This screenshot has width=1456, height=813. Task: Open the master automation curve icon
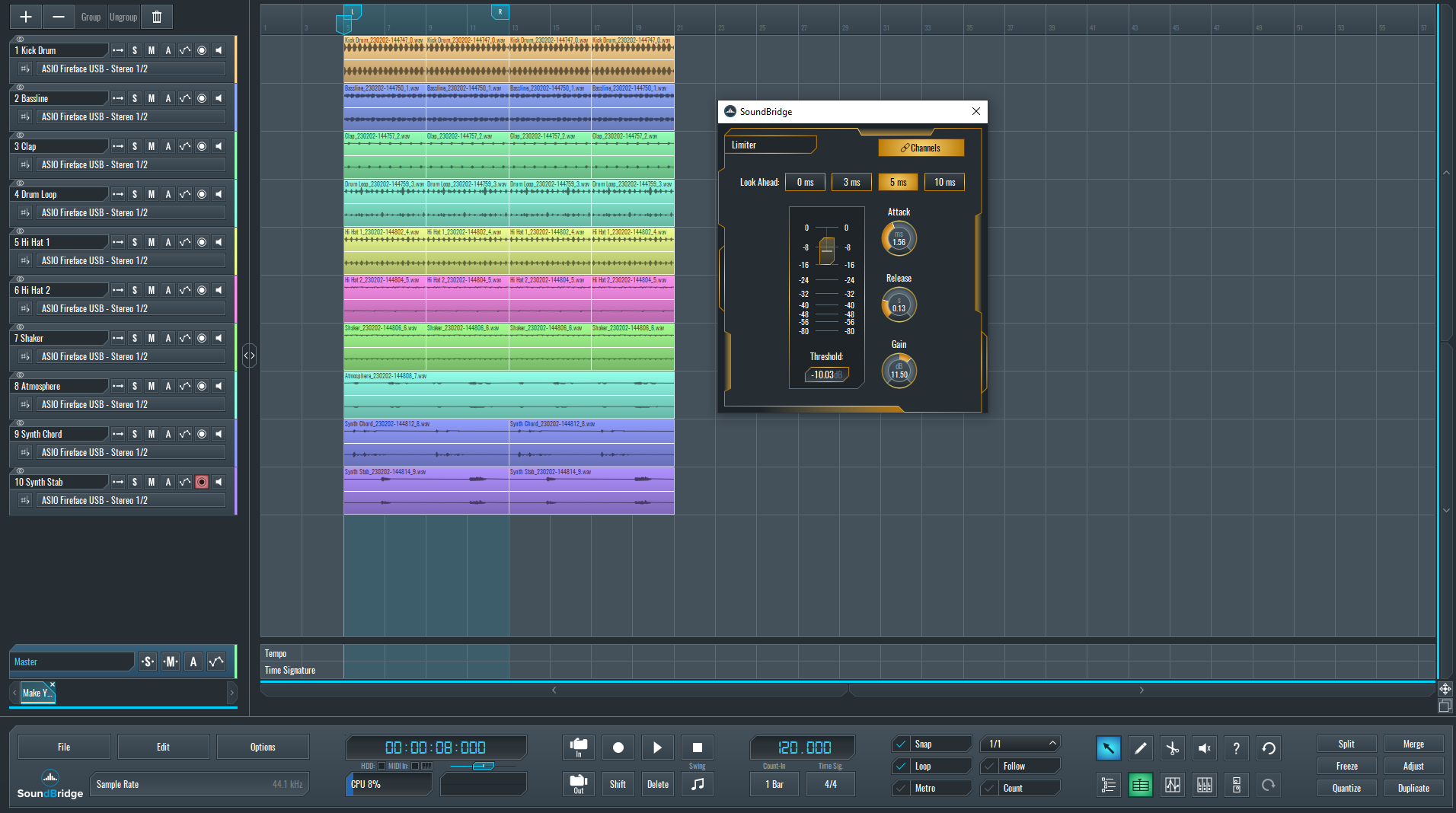(216, 662)
